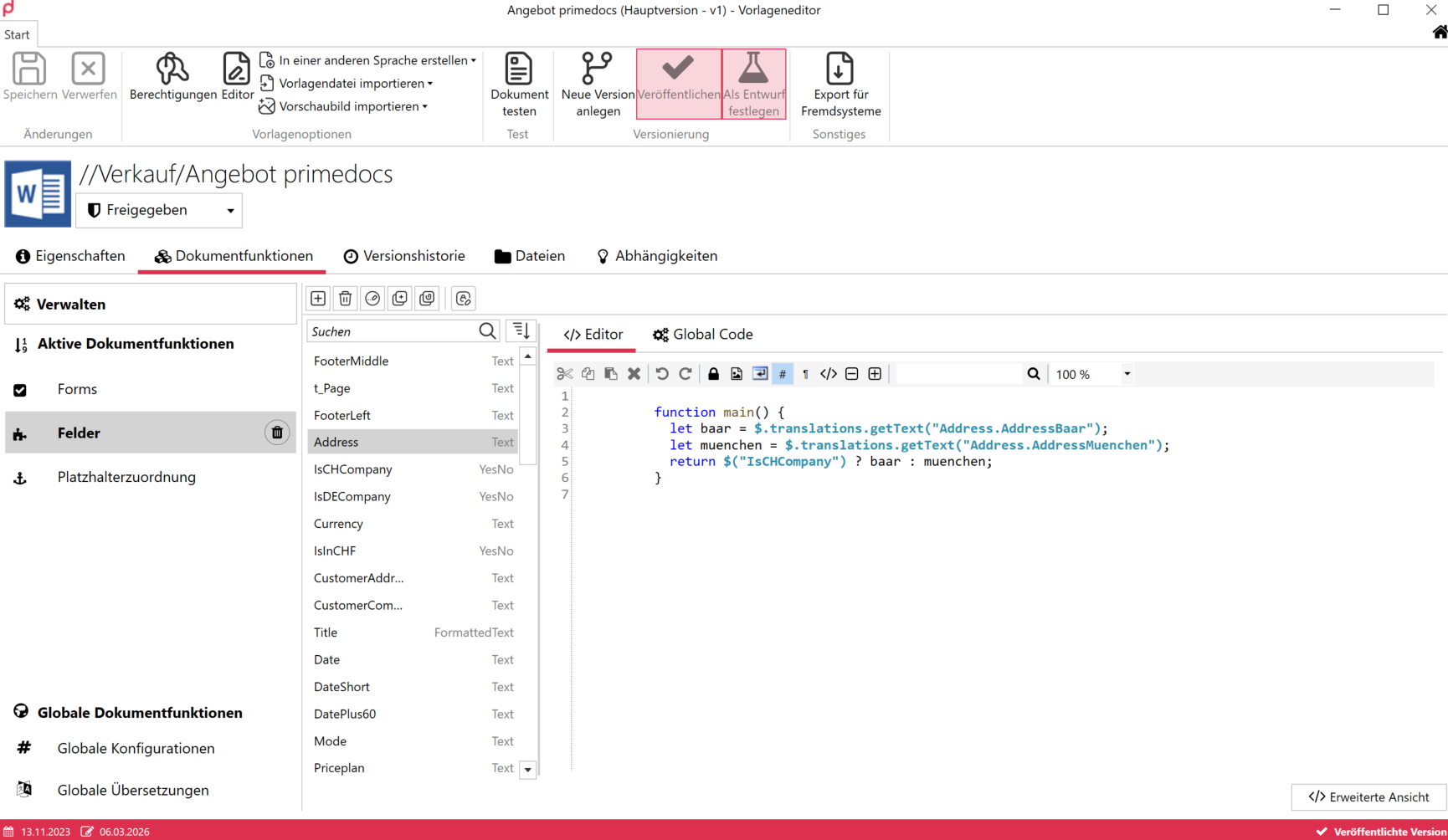1448x840 pixels.
Task: Toggle line numbers hash button
Action: (x=783, y=374)
